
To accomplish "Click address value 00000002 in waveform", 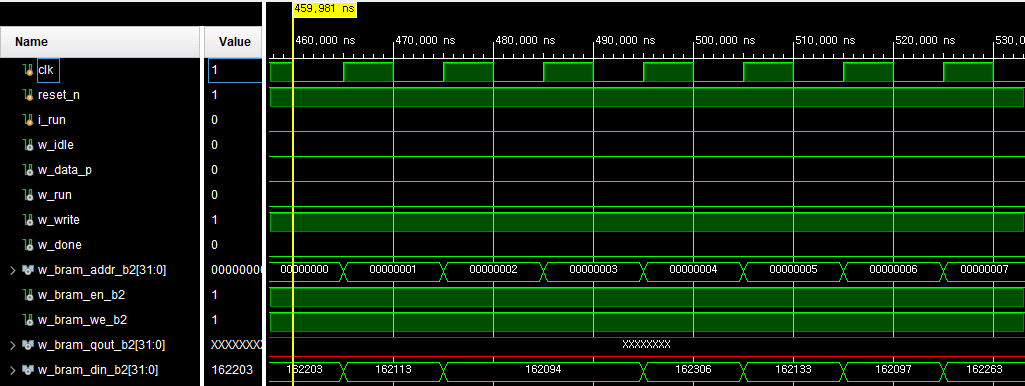I will click(493, 270).
